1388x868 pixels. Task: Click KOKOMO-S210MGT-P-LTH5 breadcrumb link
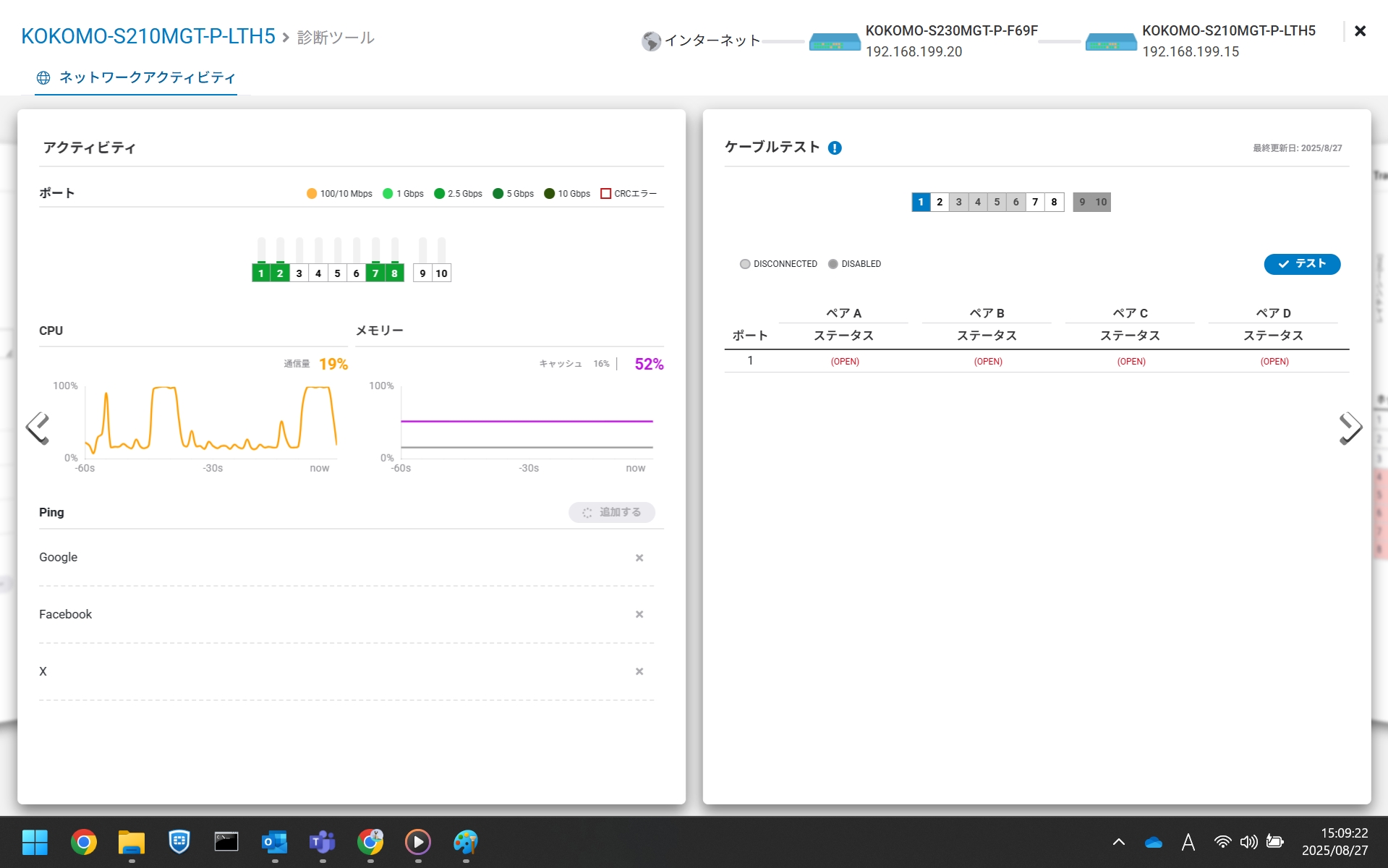[x=148, y=36]
